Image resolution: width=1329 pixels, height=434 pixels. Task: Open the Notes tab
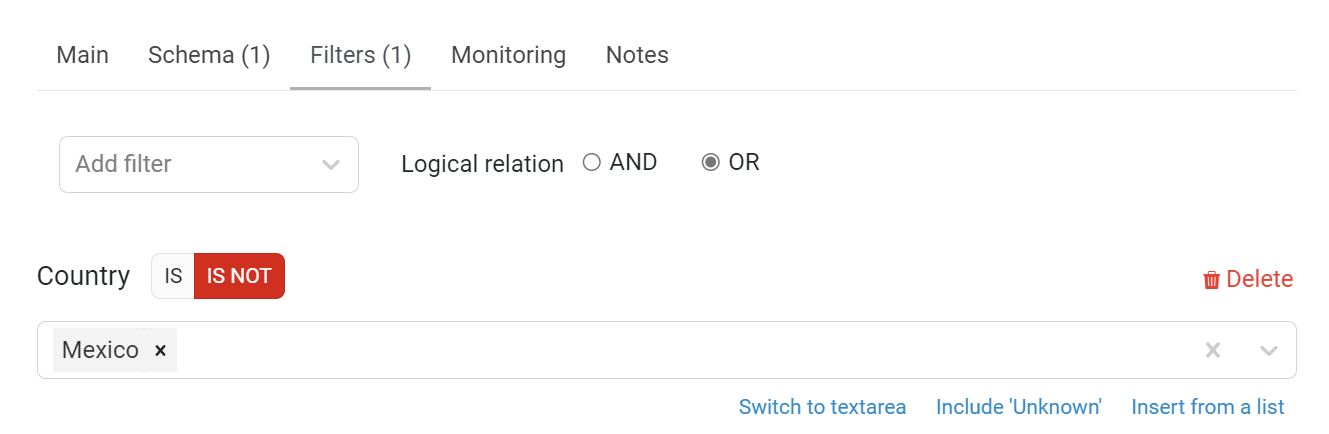pyautogui.click(x=637, y=55)
